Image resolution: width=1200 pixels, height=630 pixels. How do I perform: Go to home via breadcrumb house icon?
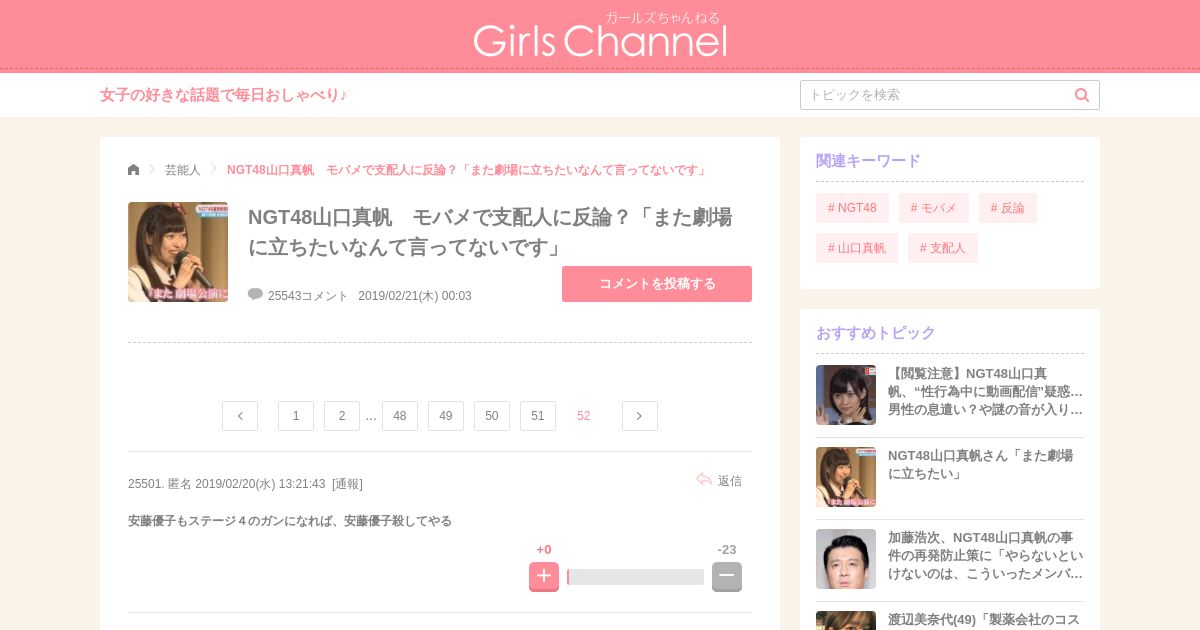point(134,170)
